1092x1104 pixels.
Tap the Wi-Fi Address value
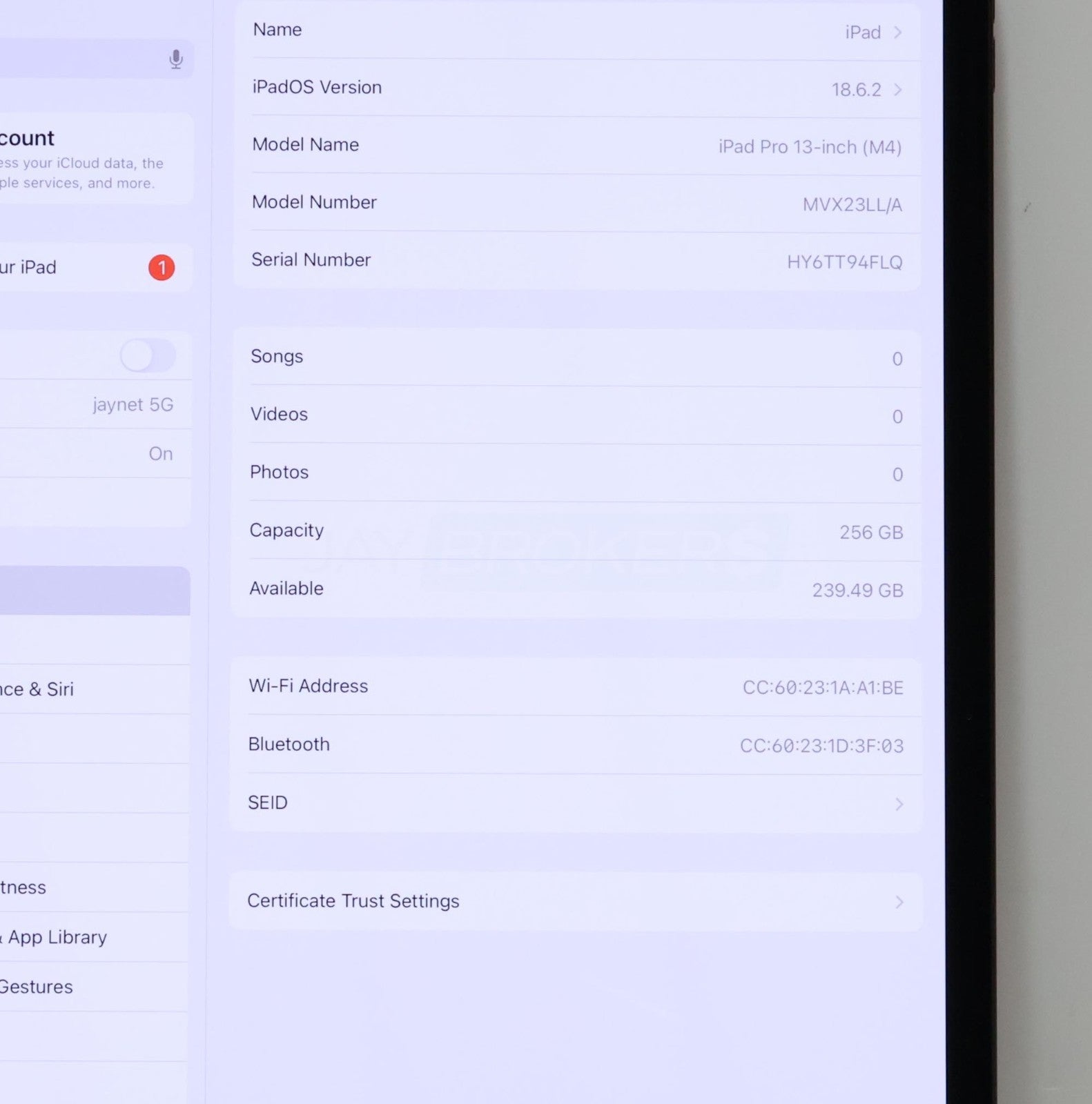[x=823, y=688]
